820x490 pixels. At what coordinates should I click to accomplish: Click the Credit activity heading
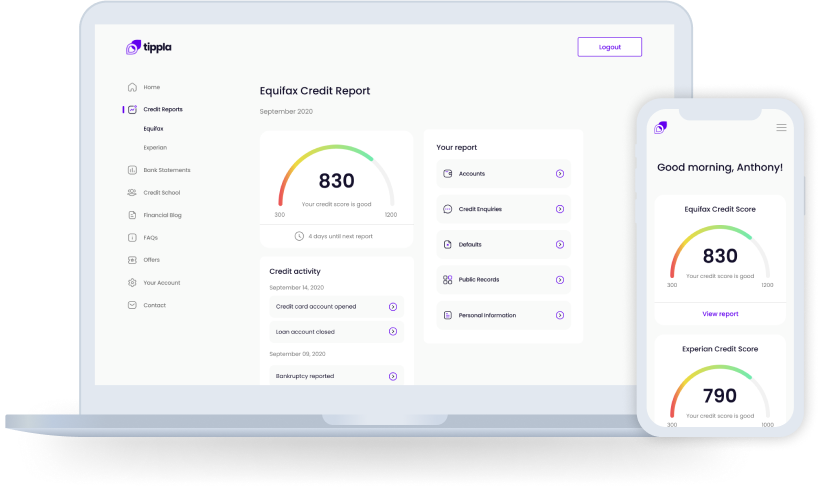click(x=295, y=271)
